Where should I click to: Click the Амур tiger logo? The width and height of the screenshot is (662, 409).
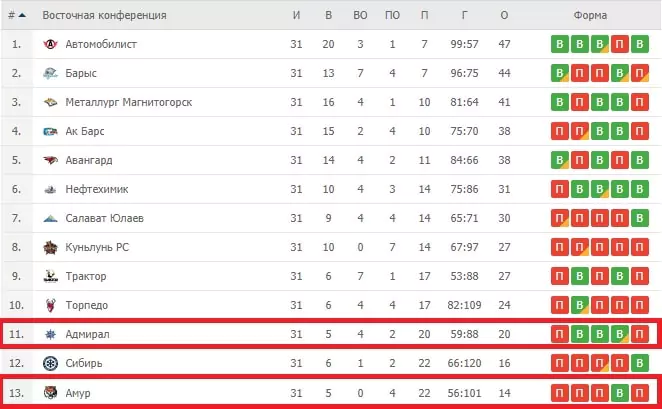(x=50, y=393)
